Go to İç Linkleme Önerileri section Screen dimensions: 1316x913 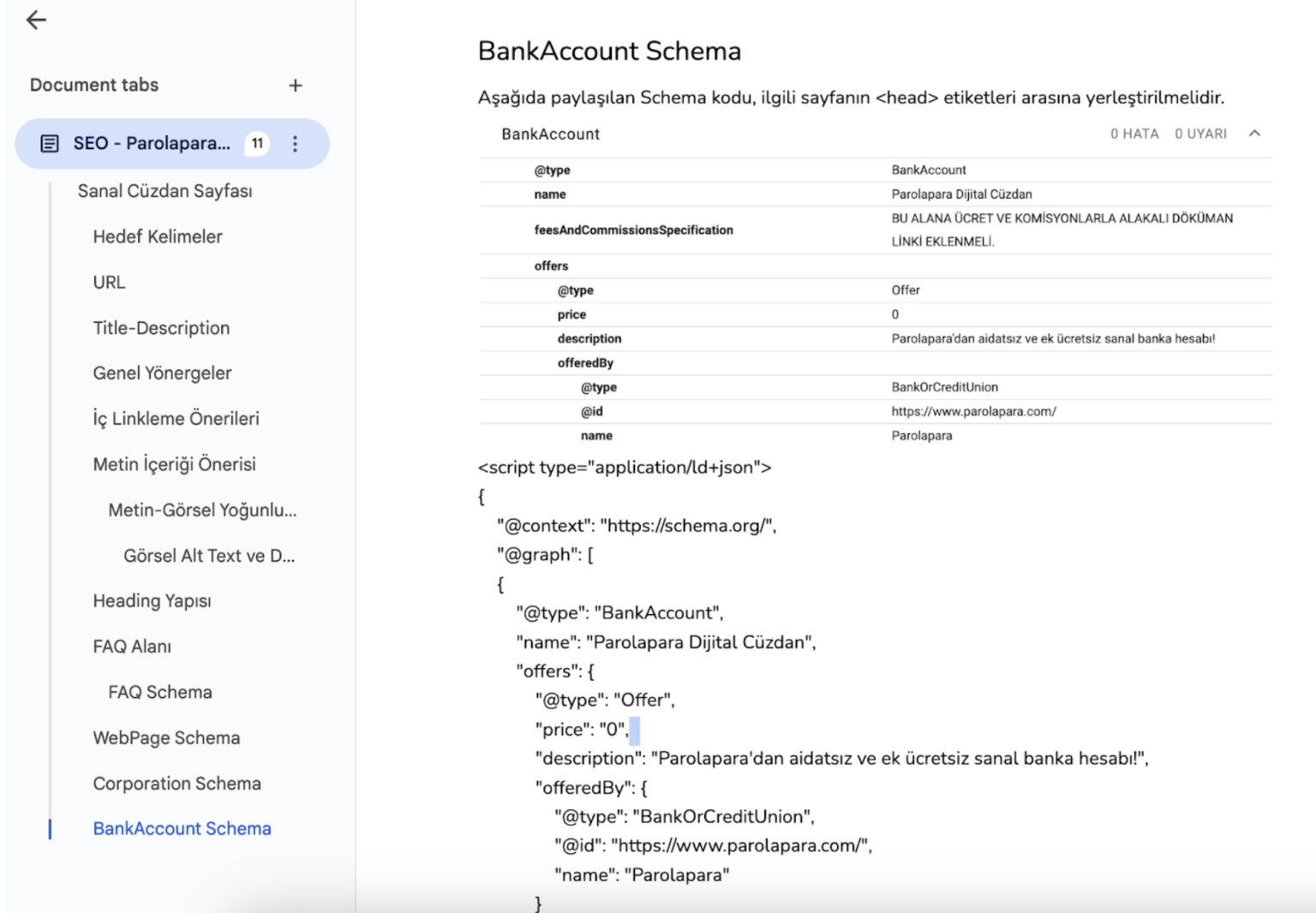[176, 419]
